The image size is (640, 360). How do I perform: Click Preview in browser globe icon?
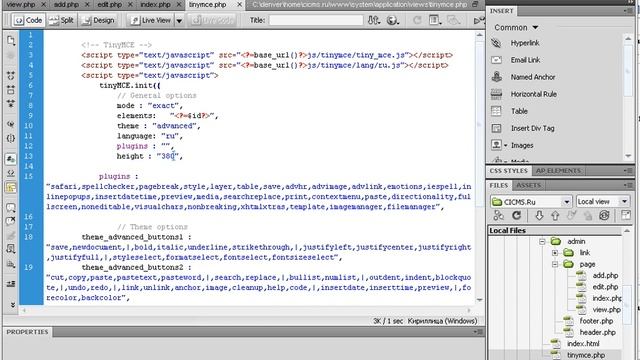click(x=393, y=20)
